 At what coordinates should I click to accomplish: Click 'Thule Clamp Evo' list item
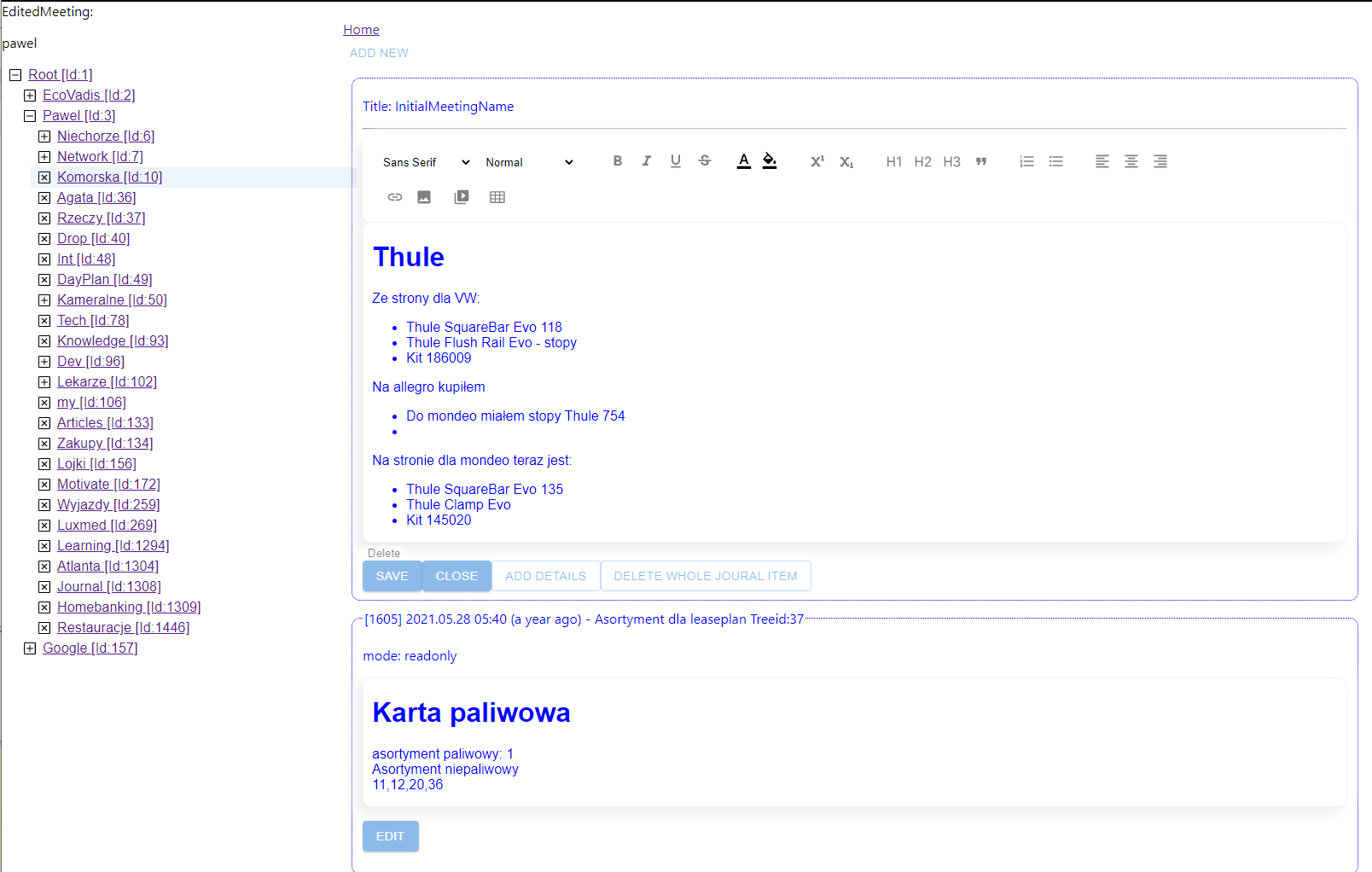pos(458,505)
